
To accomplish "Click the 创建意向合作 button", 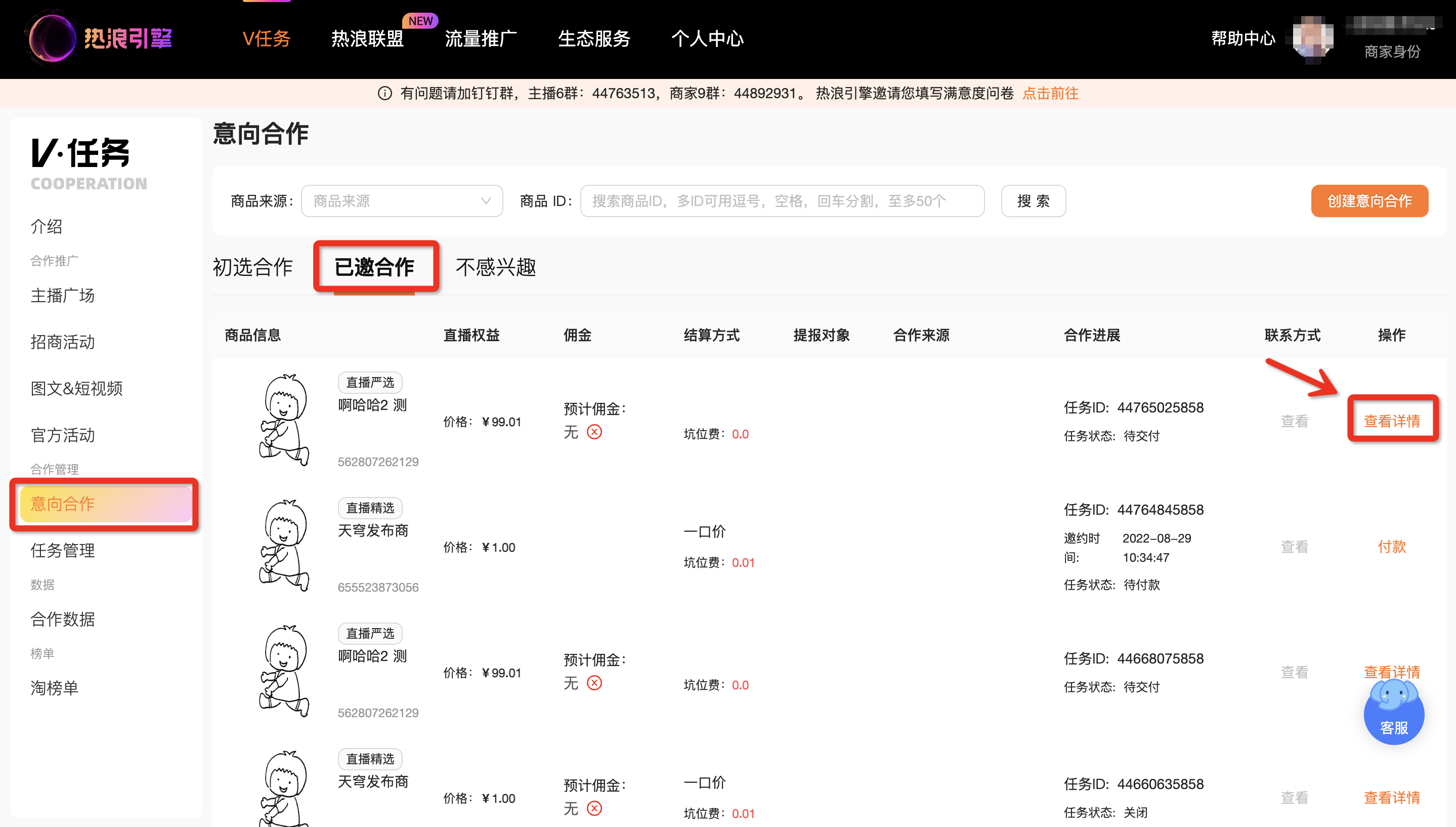I will click(1369, 201).
